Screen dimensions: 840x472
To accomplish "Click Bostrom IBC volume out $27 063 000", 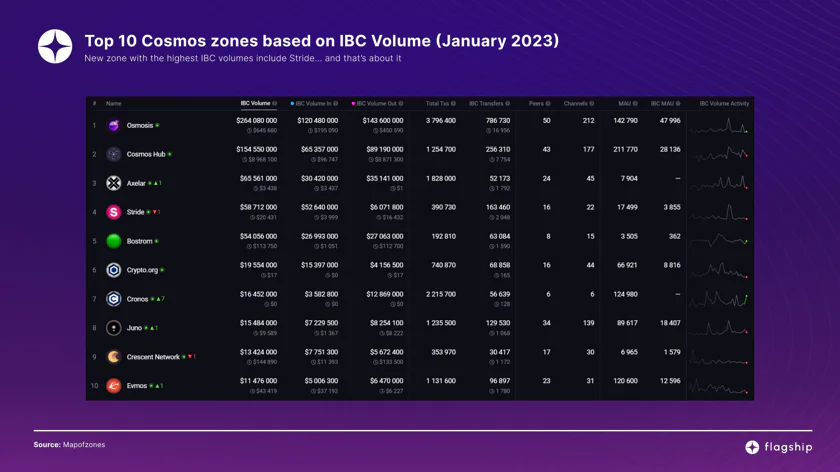I will click(385, 236).
